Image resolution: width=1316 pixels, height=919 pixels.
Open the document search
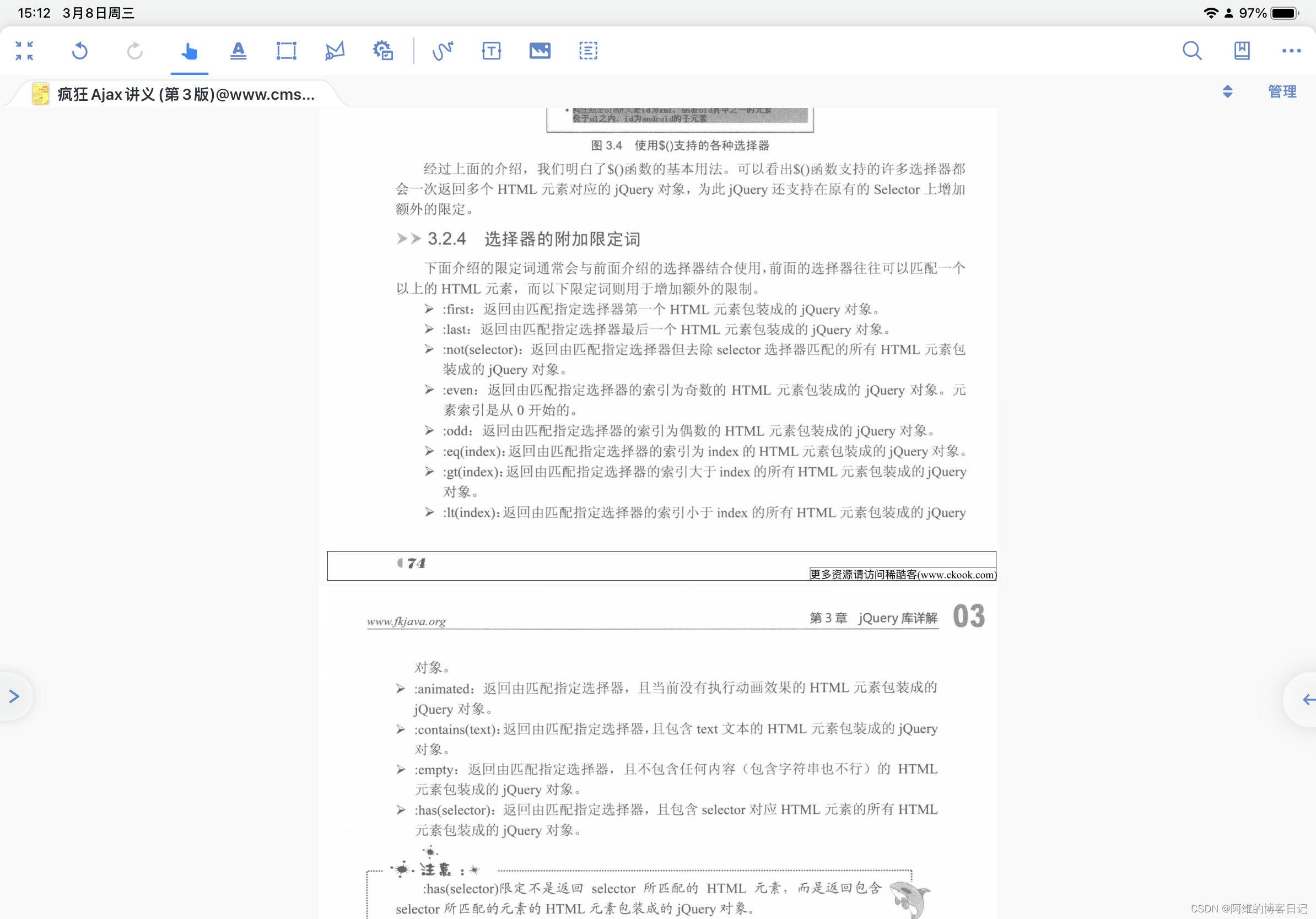(1191, 51)
